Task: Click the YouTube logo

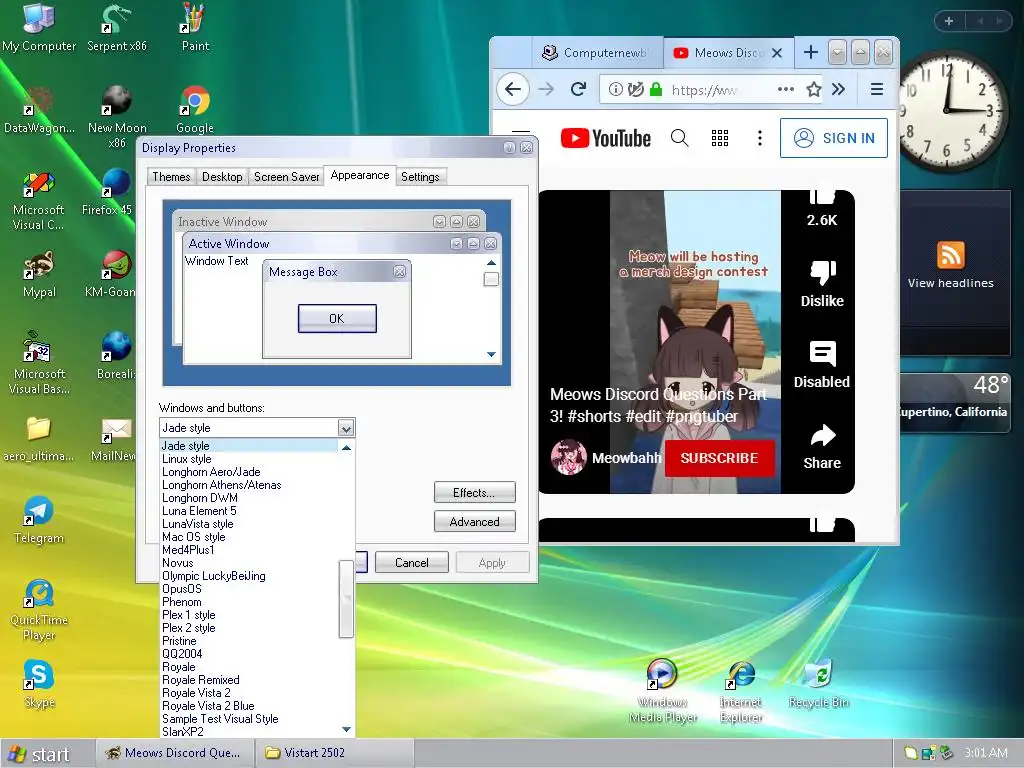Action: click(x=605, y=138)
